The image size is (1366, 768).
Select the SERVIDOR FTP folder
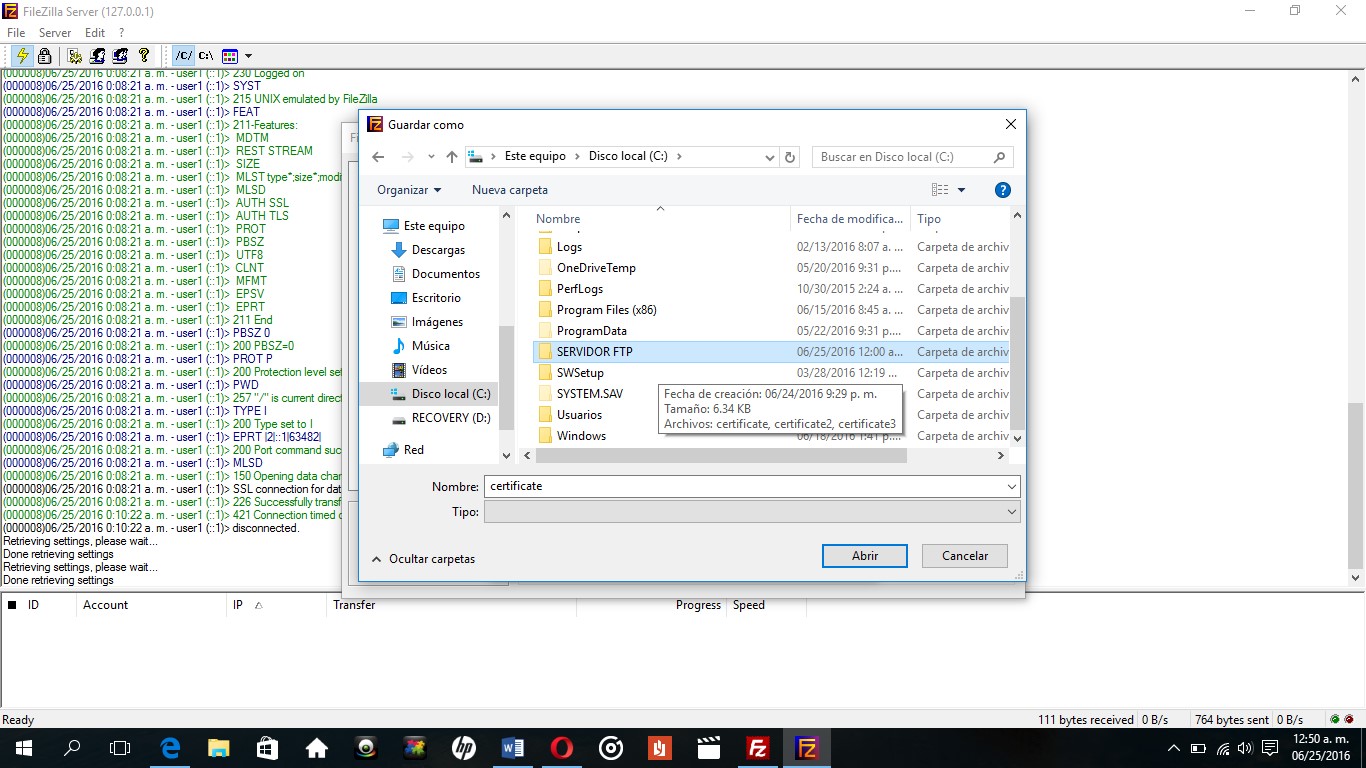(596, 351)
